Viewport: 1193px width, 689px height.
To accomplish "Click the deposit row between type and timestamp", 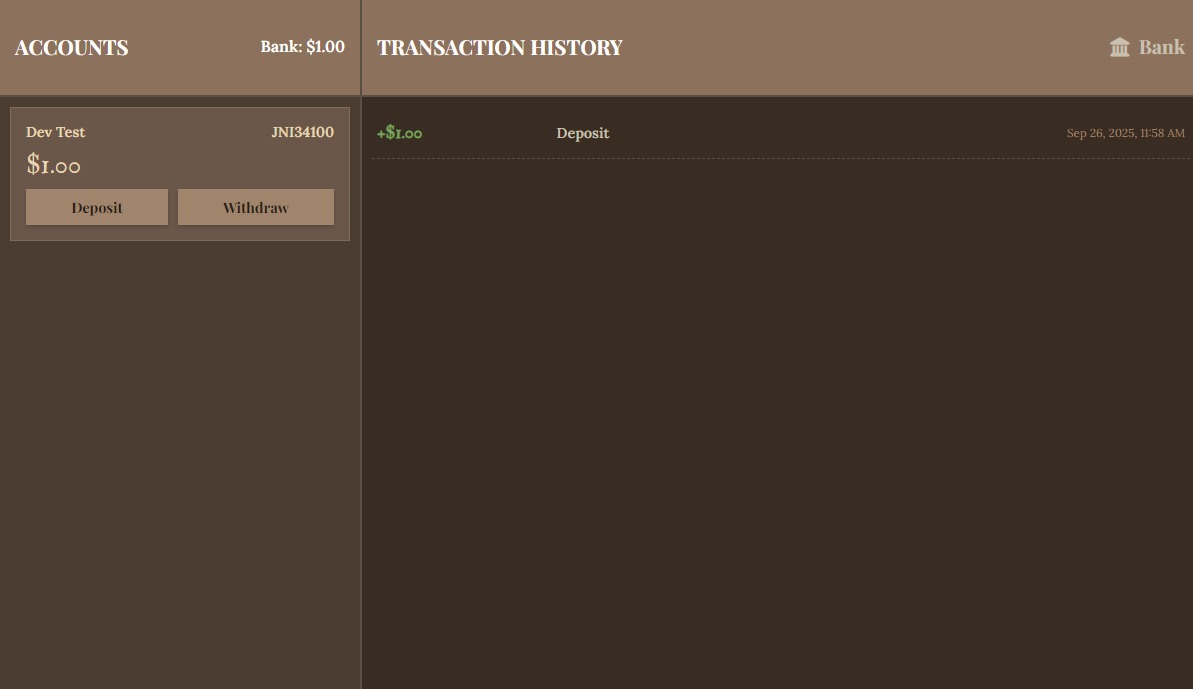I will [x=840, y=133].
